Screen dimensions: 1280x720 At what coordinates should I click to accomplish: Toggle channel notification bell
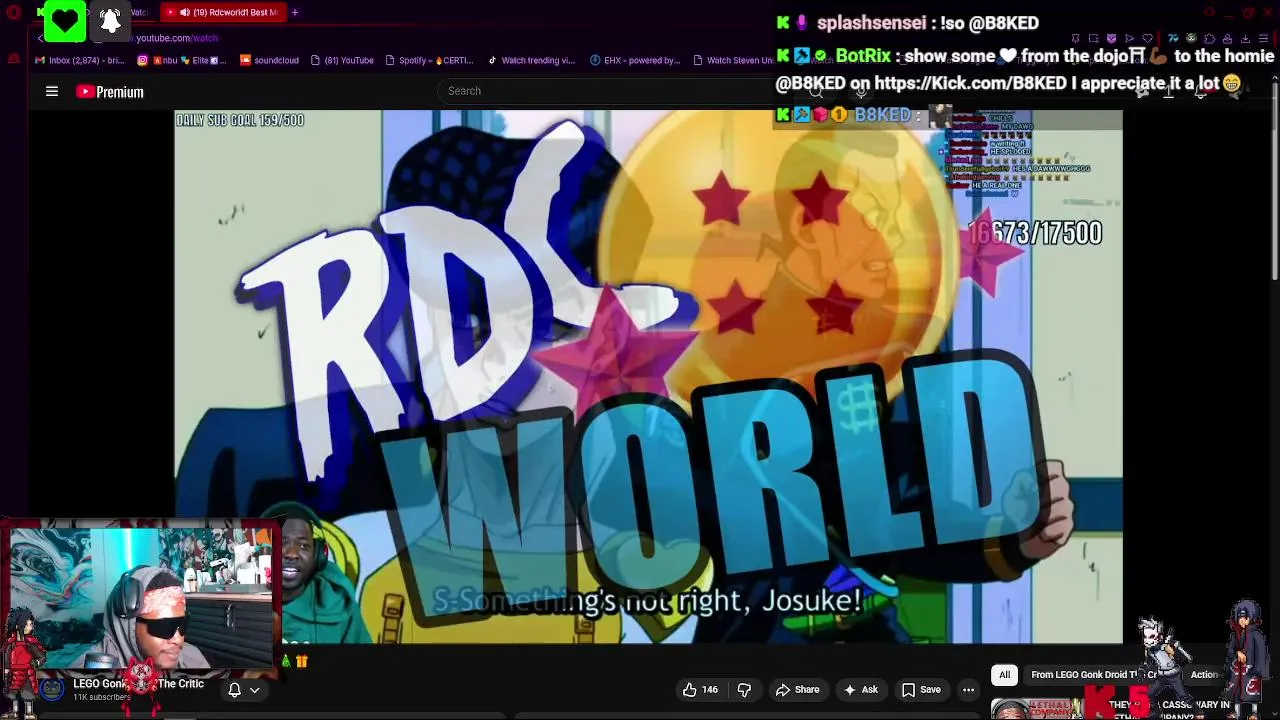click(234, 690)
